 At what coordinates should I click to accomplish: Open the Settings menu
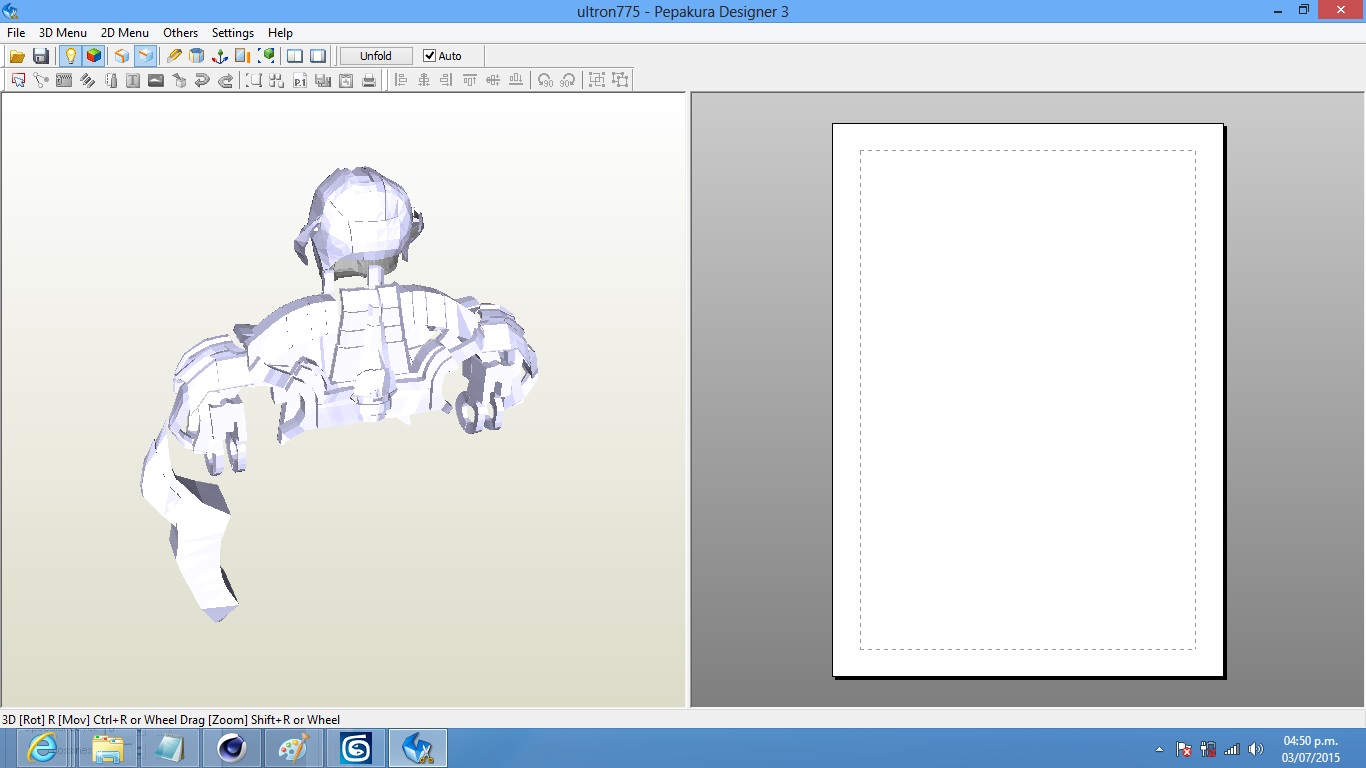coord(233,33)
